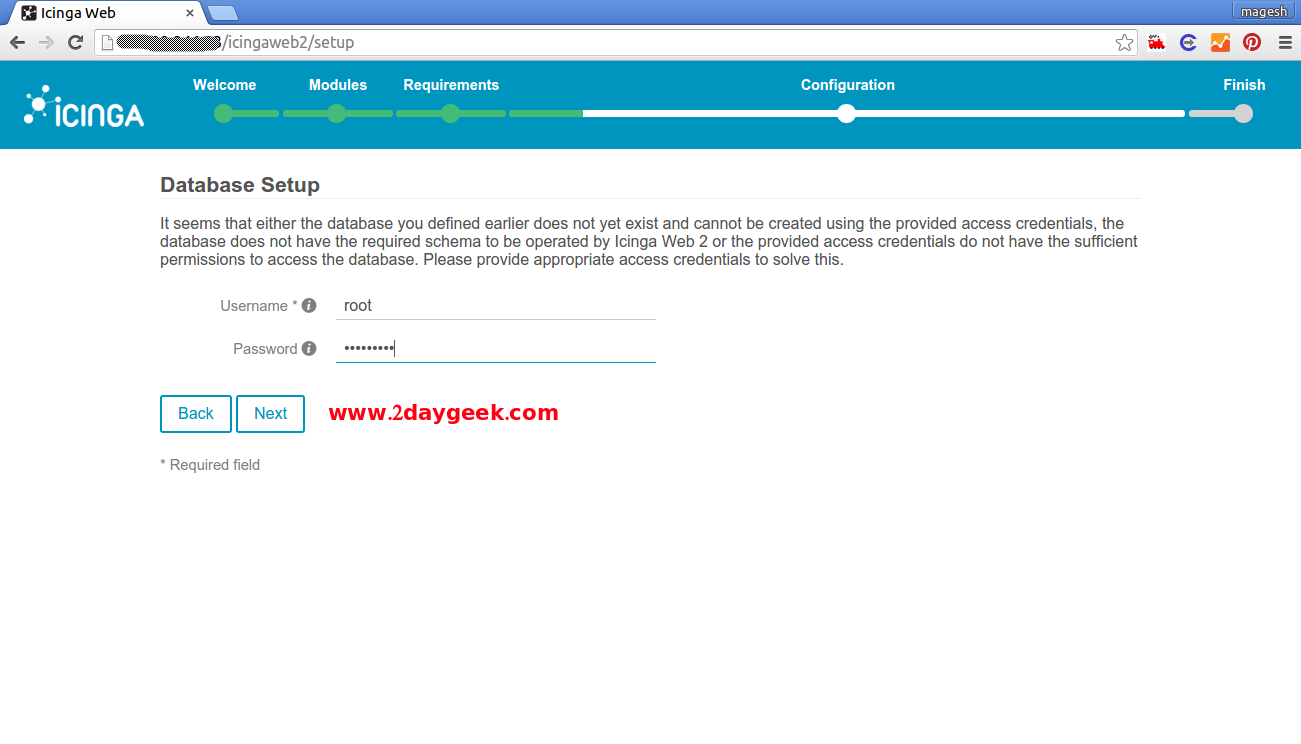Open the Chrome hamburger menu
This screenshot has width=1301, height=744.
(x=1285, y=43)
